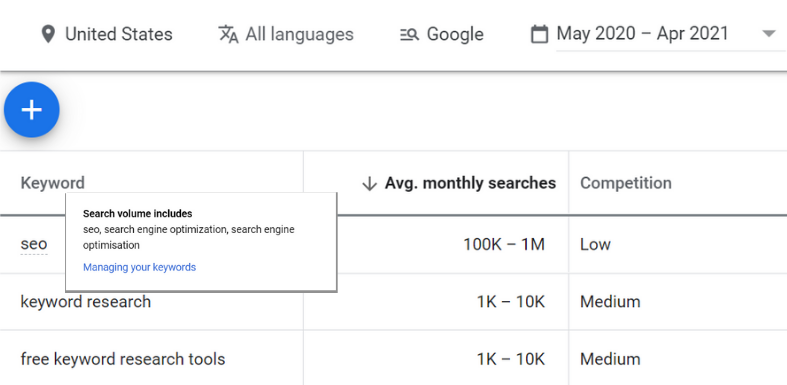Click the search networks icon beside Google
This screenshot has width=787, height=385.
click(x=409, y=35)
